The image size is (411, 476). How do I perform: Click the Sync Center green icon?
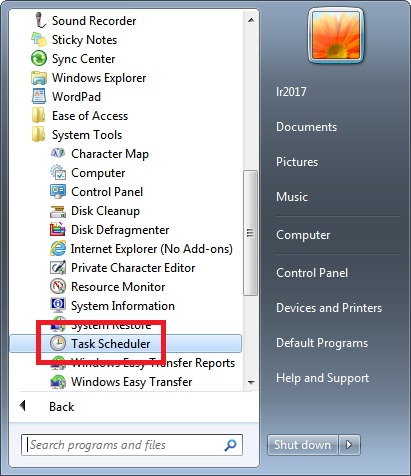coord(39,59)
